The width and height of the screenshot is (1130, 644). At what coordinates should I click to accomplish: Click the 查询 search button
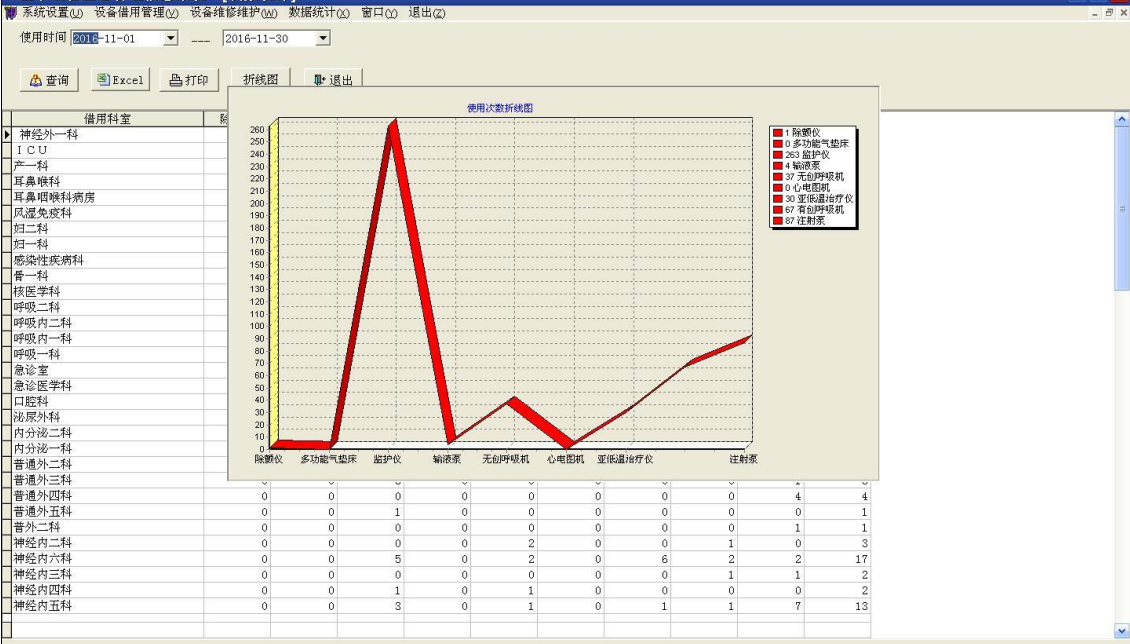(50, 81)
